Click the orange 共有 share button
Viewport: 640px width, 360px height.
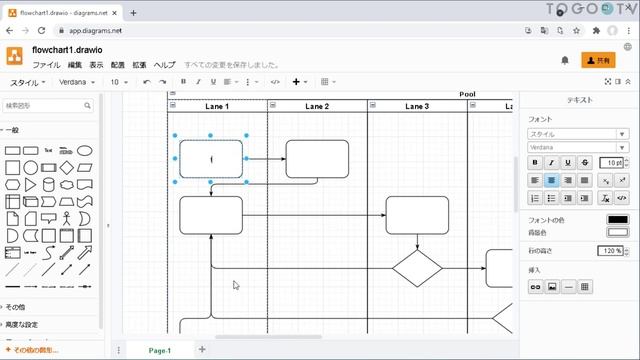click(598, 60)
